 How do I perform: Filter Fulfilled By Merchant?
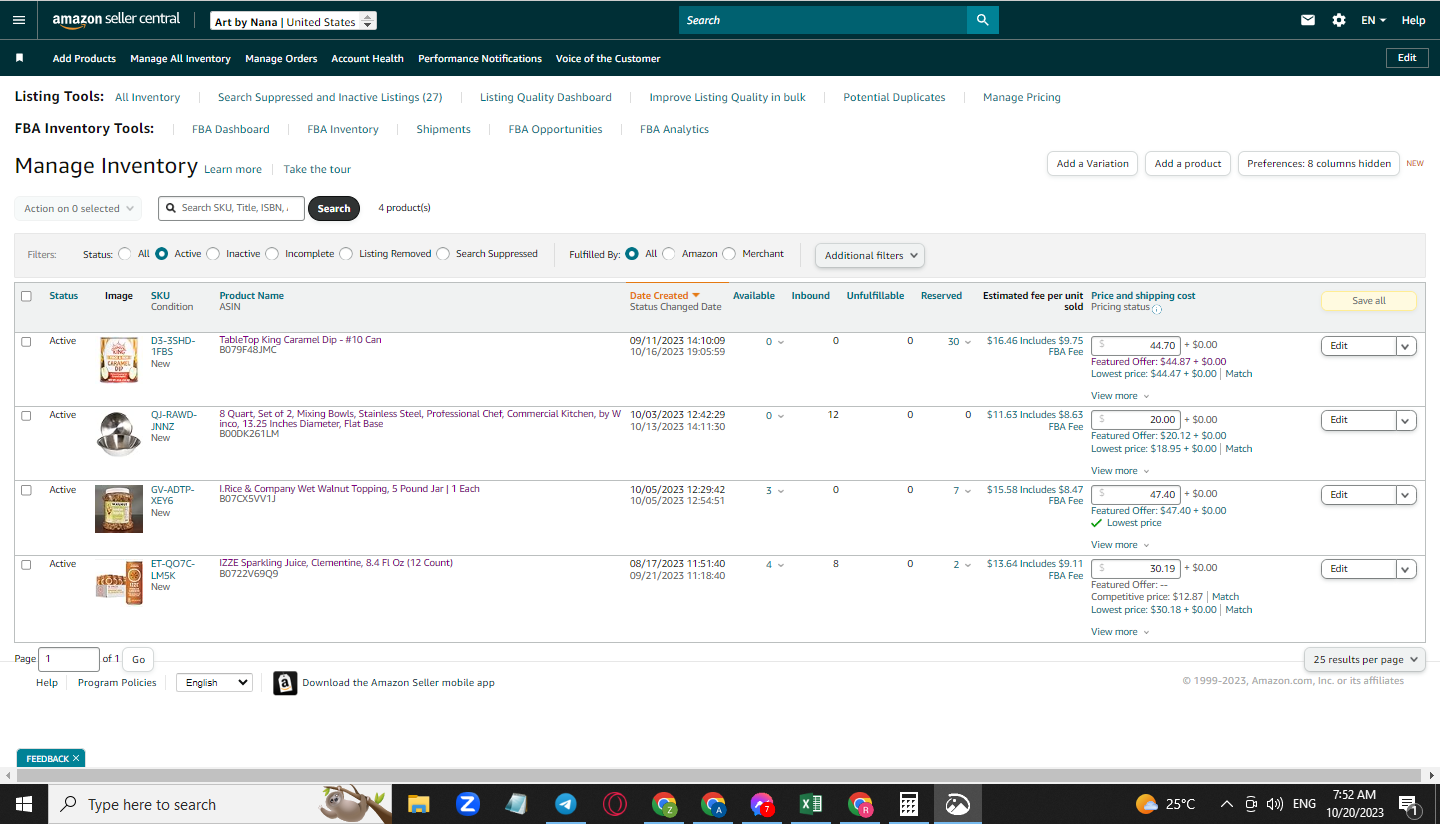729,254
